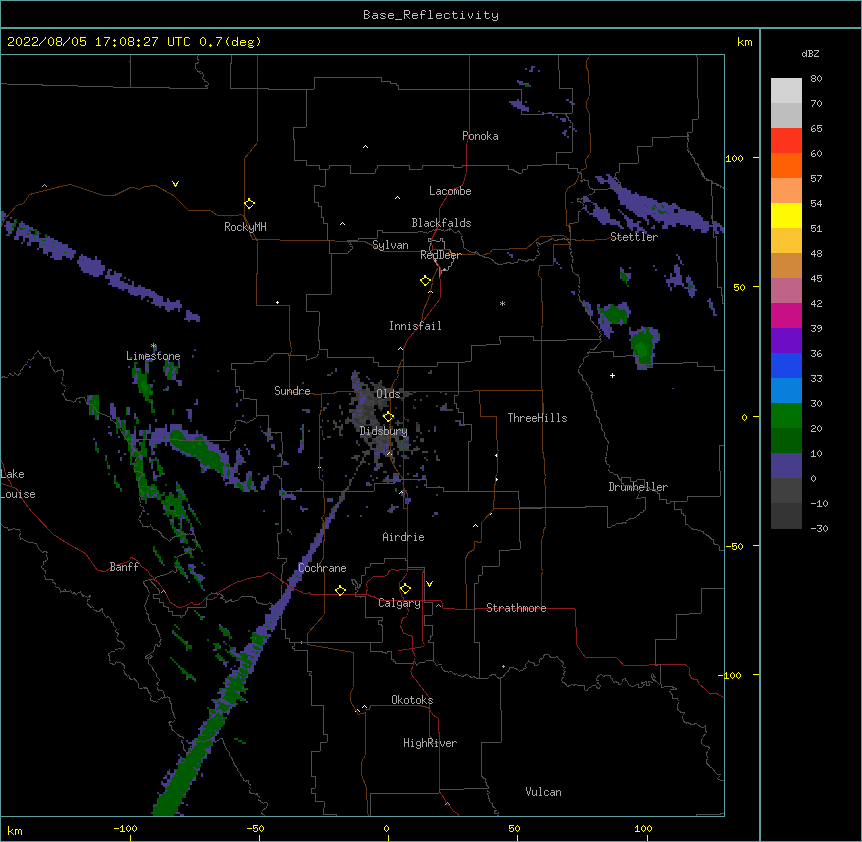Click the white plus marker north of Drumheller
Screen dimensions: 862x842
click(x=612, y=375)
